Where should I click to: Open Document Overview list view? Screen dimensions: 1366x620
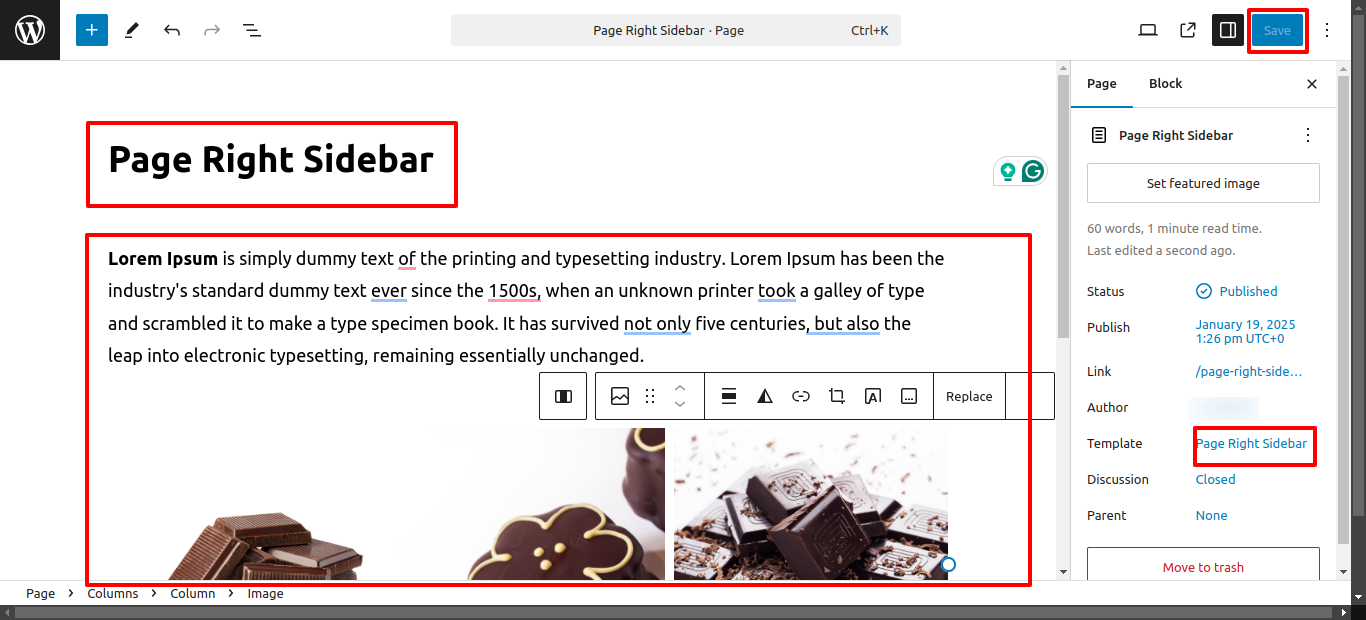point(252,30)
